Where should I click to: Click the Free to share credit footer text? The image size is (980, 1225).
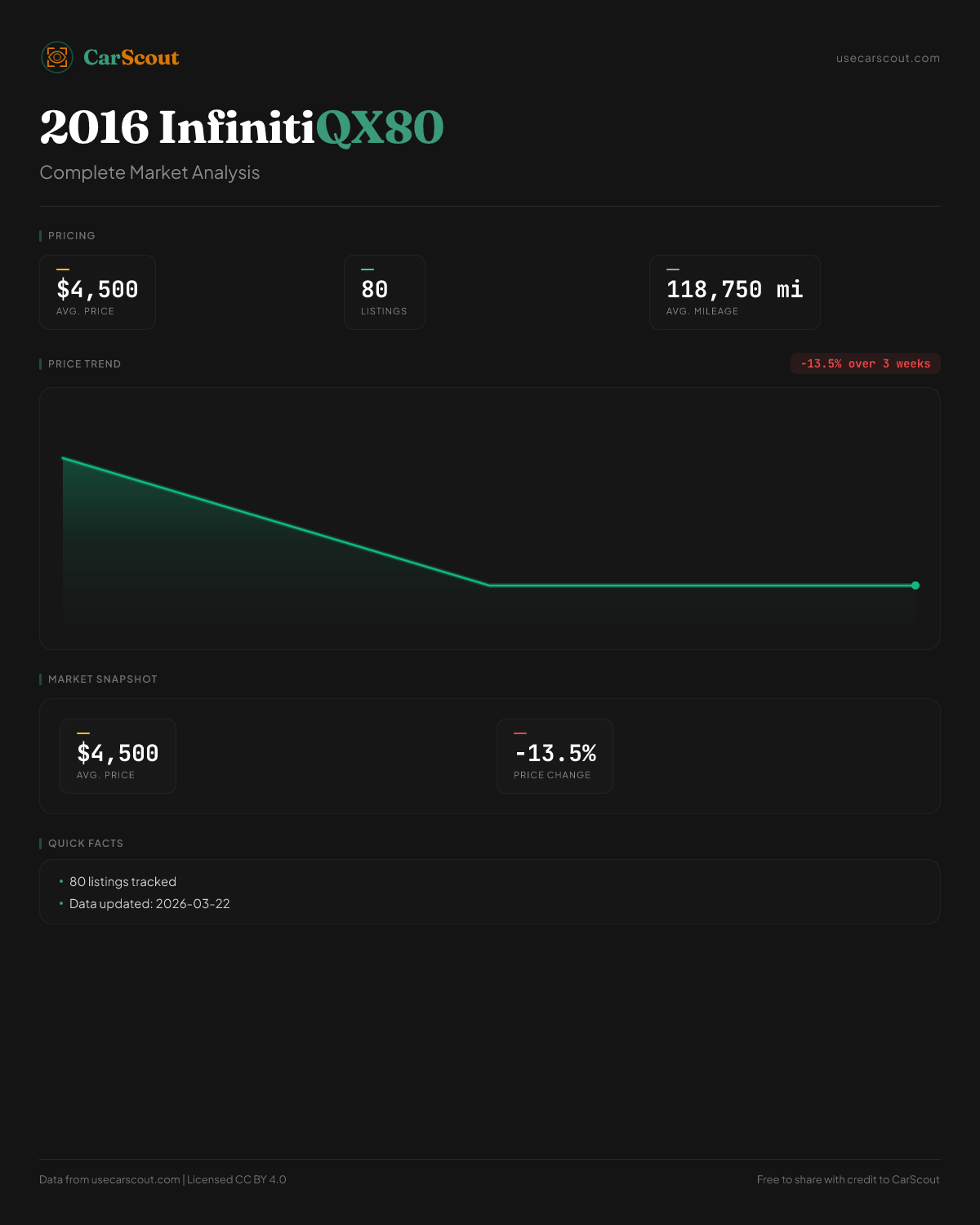(x=848, y=1179)
